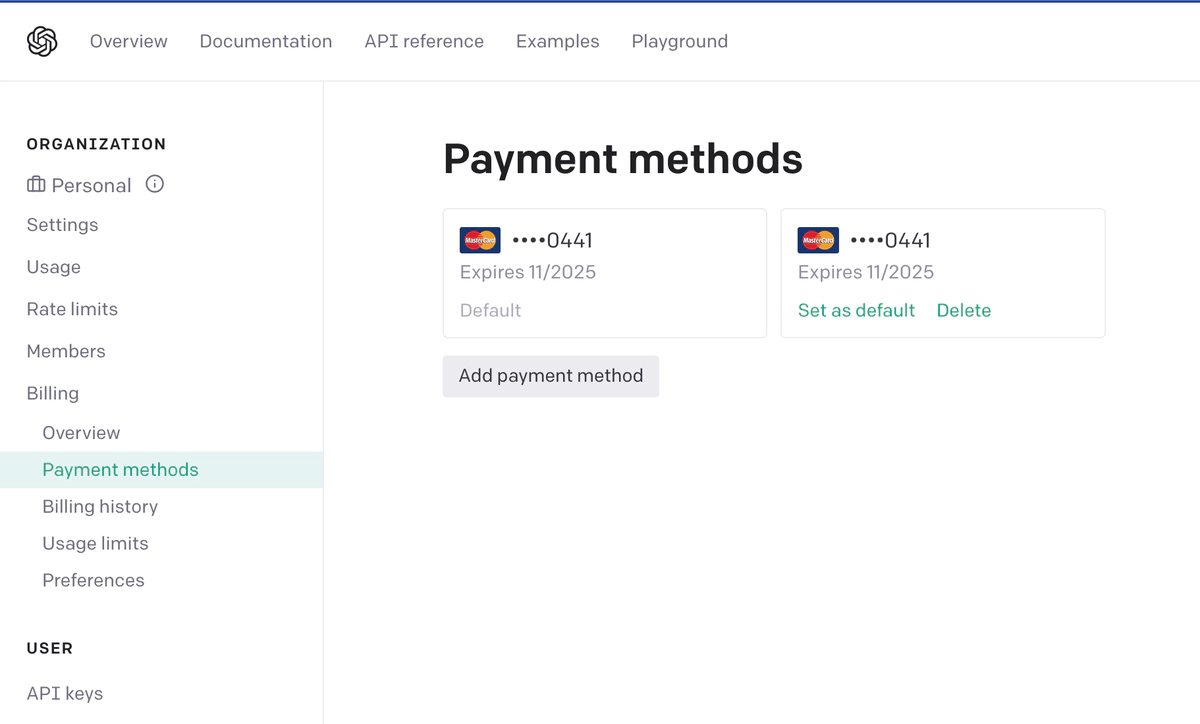This screenshot has width=1200, height=724.
Task: Open organization Settings in sidebar
Action: pyautogui.click(x=63, y=225)
